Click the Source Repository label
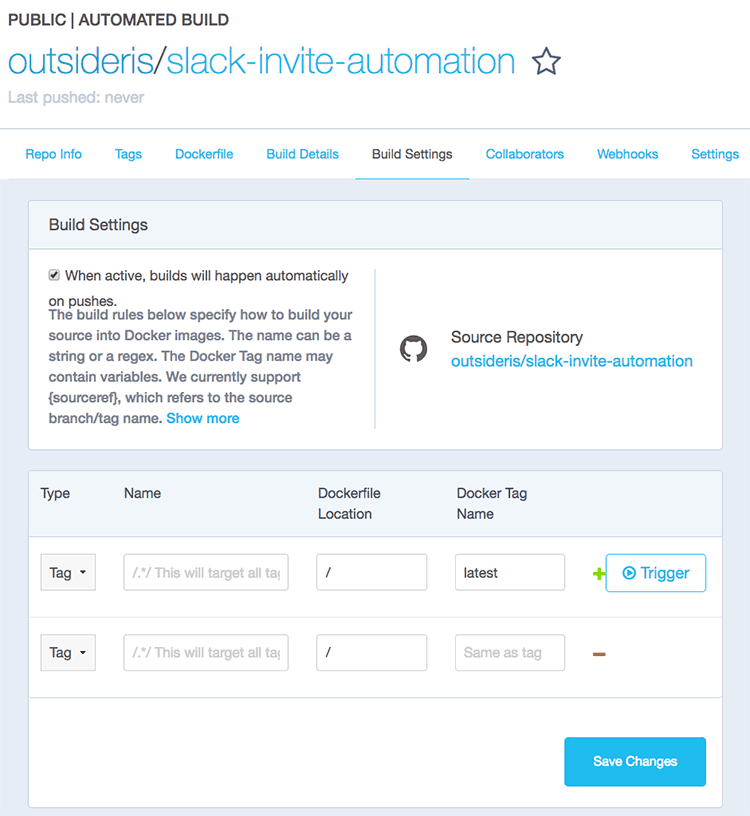The width and height of the screenshot is (750, 816). pos(517,337)
